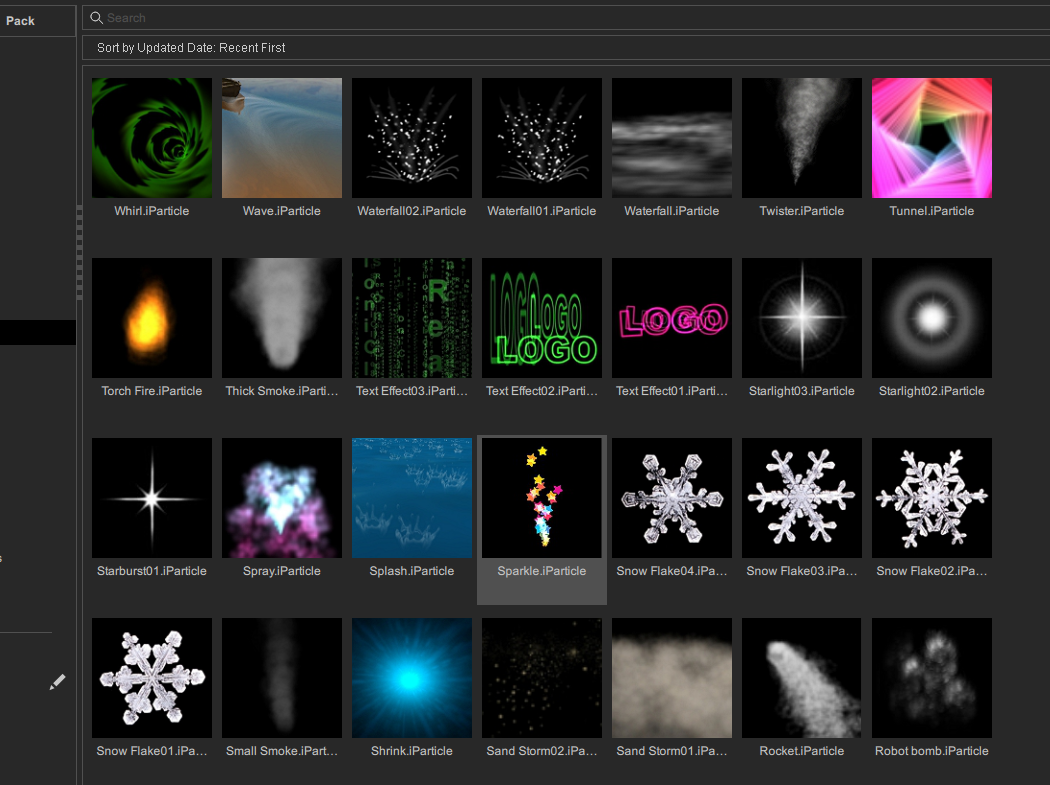
Task: Select the Starlight03.iParticle thumbnail
Action: [x=802, y=318]
